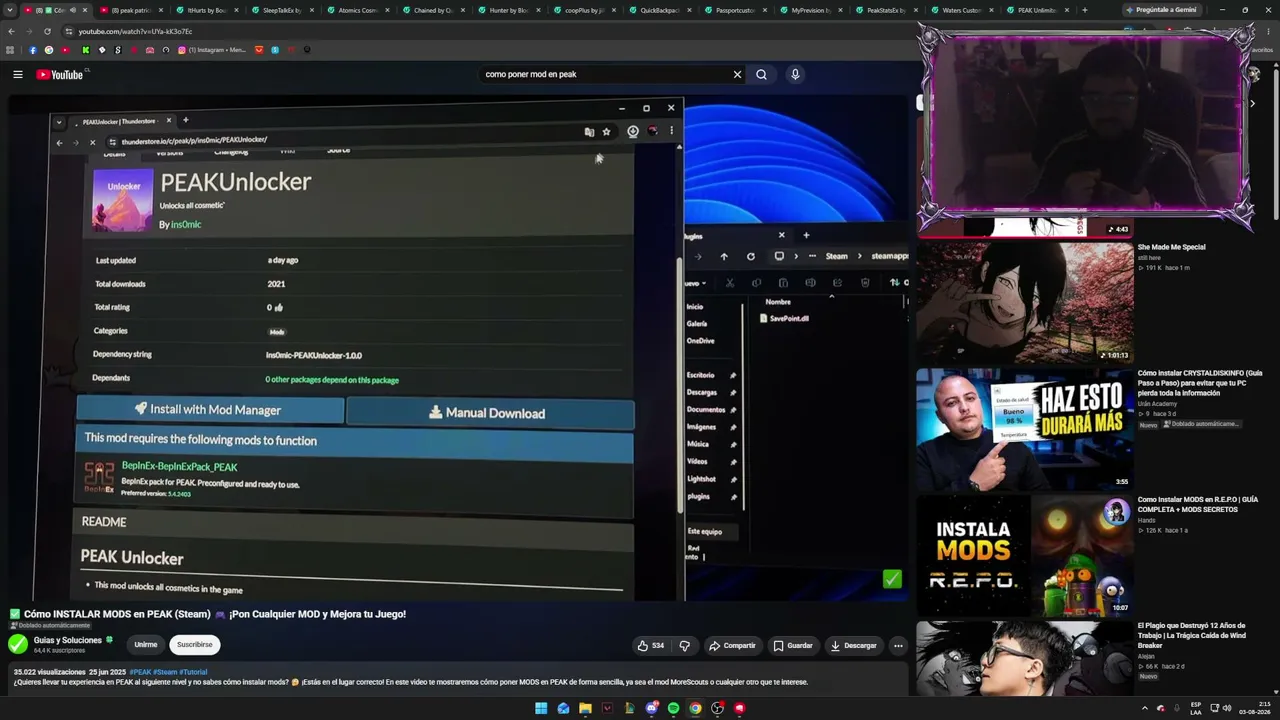The image size is (1280, 720).
Task: Switch to the 'peak patrick' tab
Action: 130,10
